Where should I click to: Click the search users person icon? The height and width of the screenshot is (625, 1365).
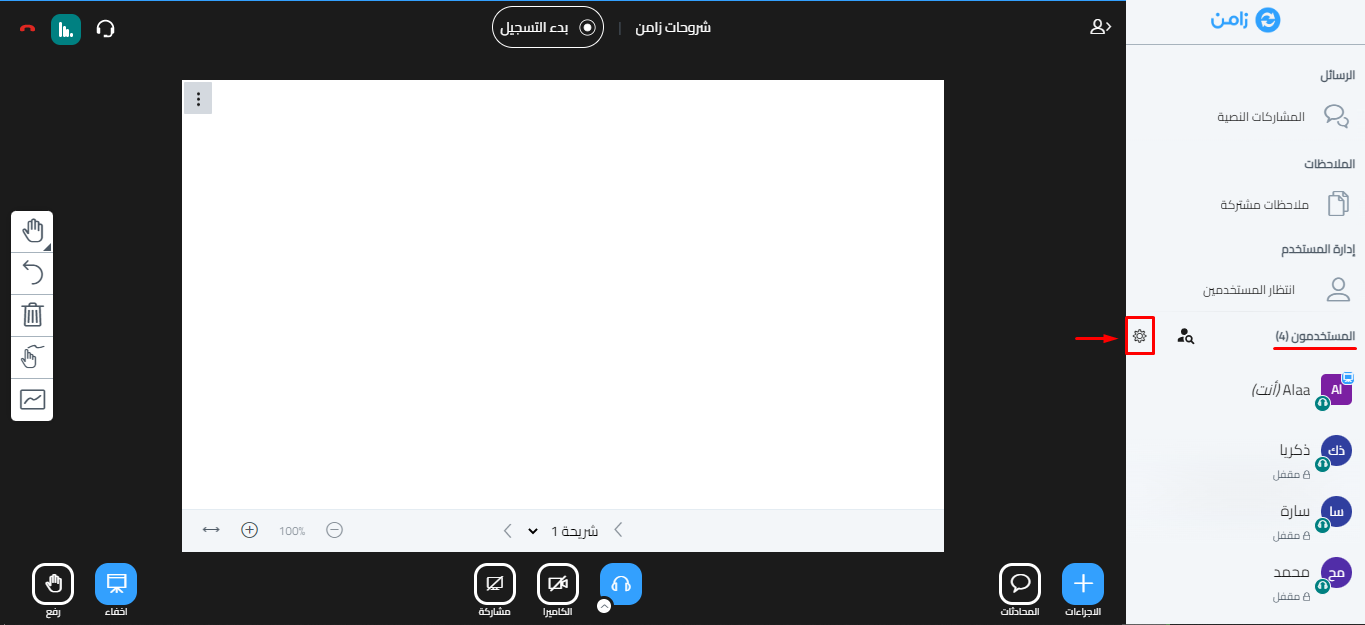point(1186,336)
